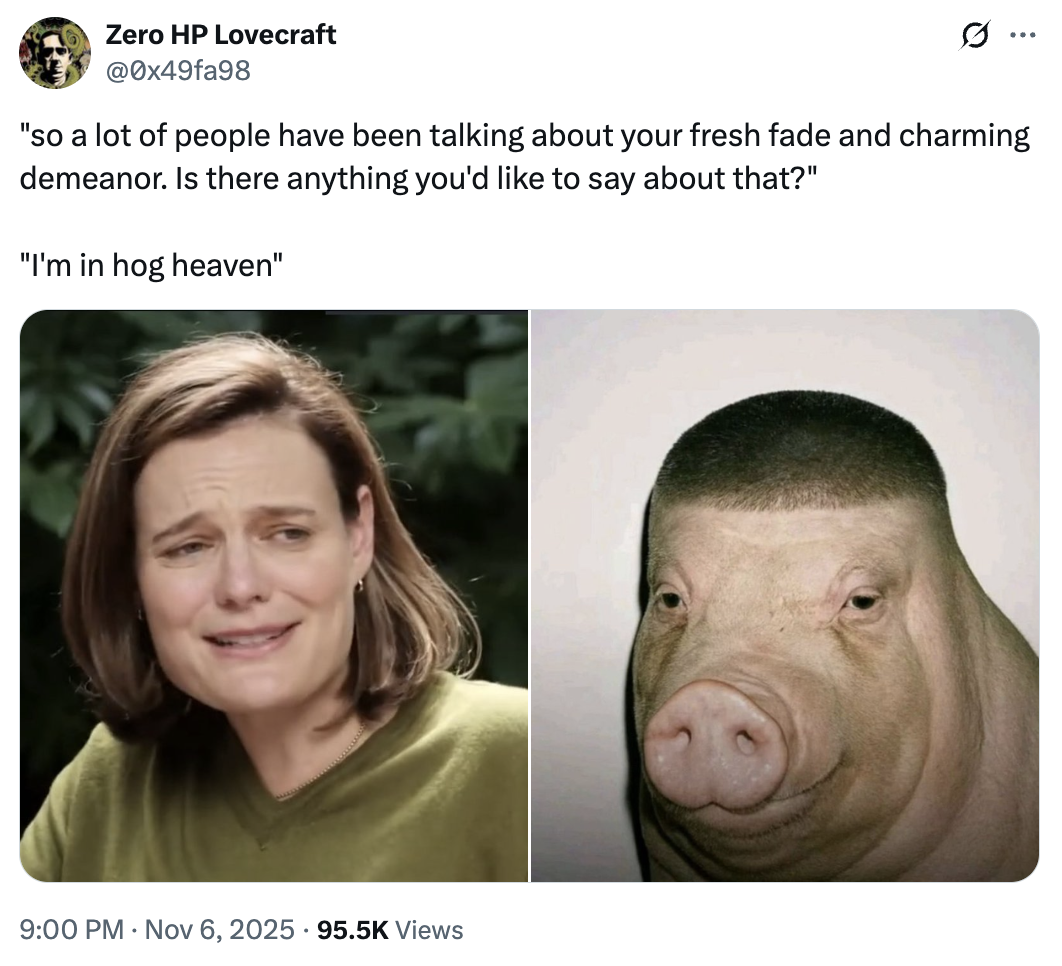The width and height of the screenshot is (1062, 966).
Task: Click the 95.5K view count
Action: [351, 930]
